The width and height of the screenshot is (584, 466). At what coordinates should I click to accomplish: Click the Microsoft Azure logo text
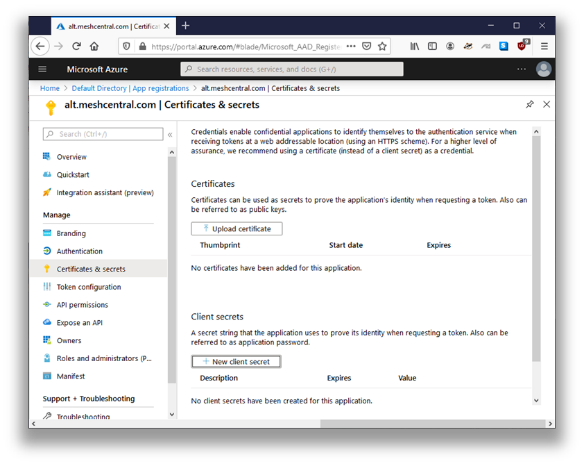[97, 69]
